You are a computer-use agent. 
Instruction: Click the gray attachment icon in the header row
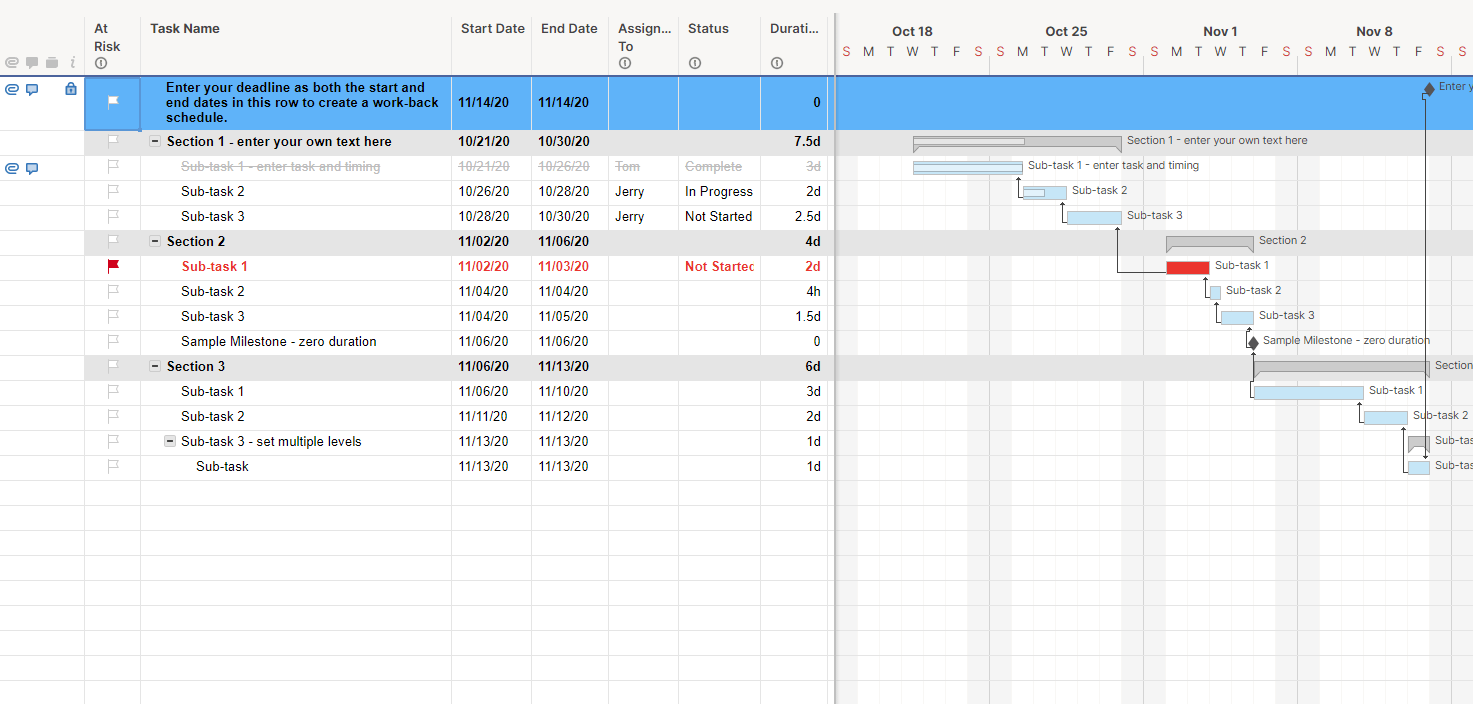tap(11, 62)
